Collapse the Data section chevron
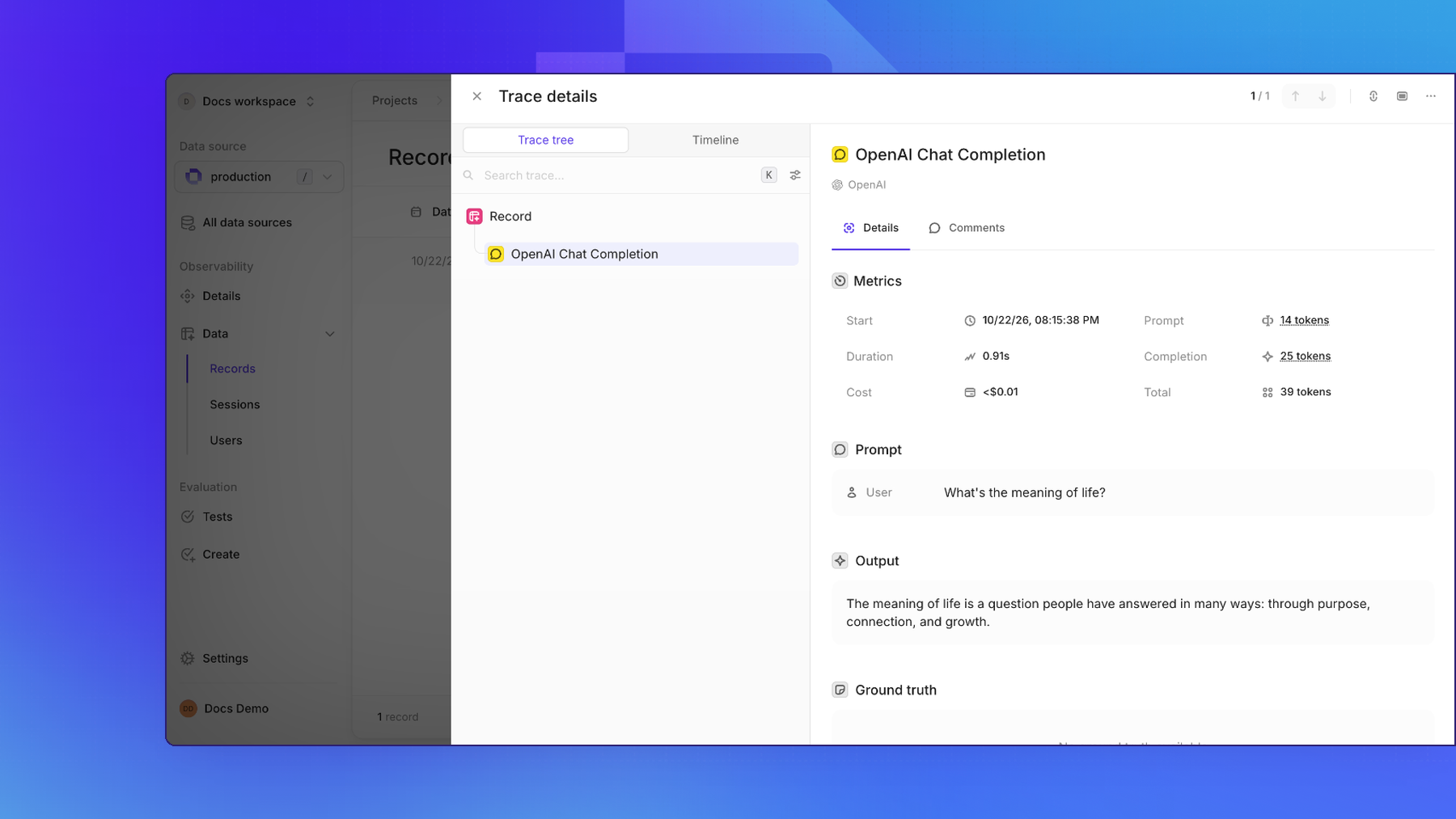Viewport: 1456px width, 819px height. point(330,334)
